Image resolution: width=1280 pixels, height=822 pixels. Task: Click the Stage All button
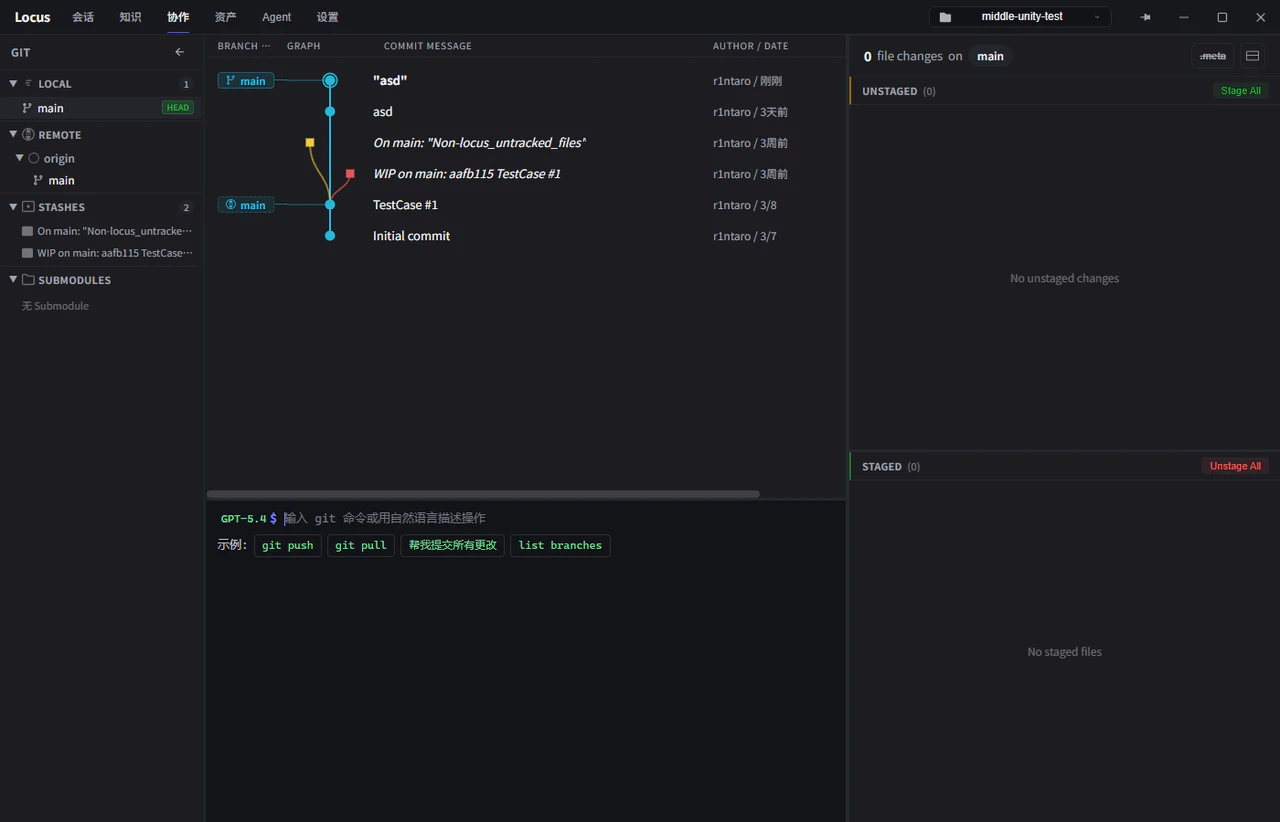click(1240, 90)
